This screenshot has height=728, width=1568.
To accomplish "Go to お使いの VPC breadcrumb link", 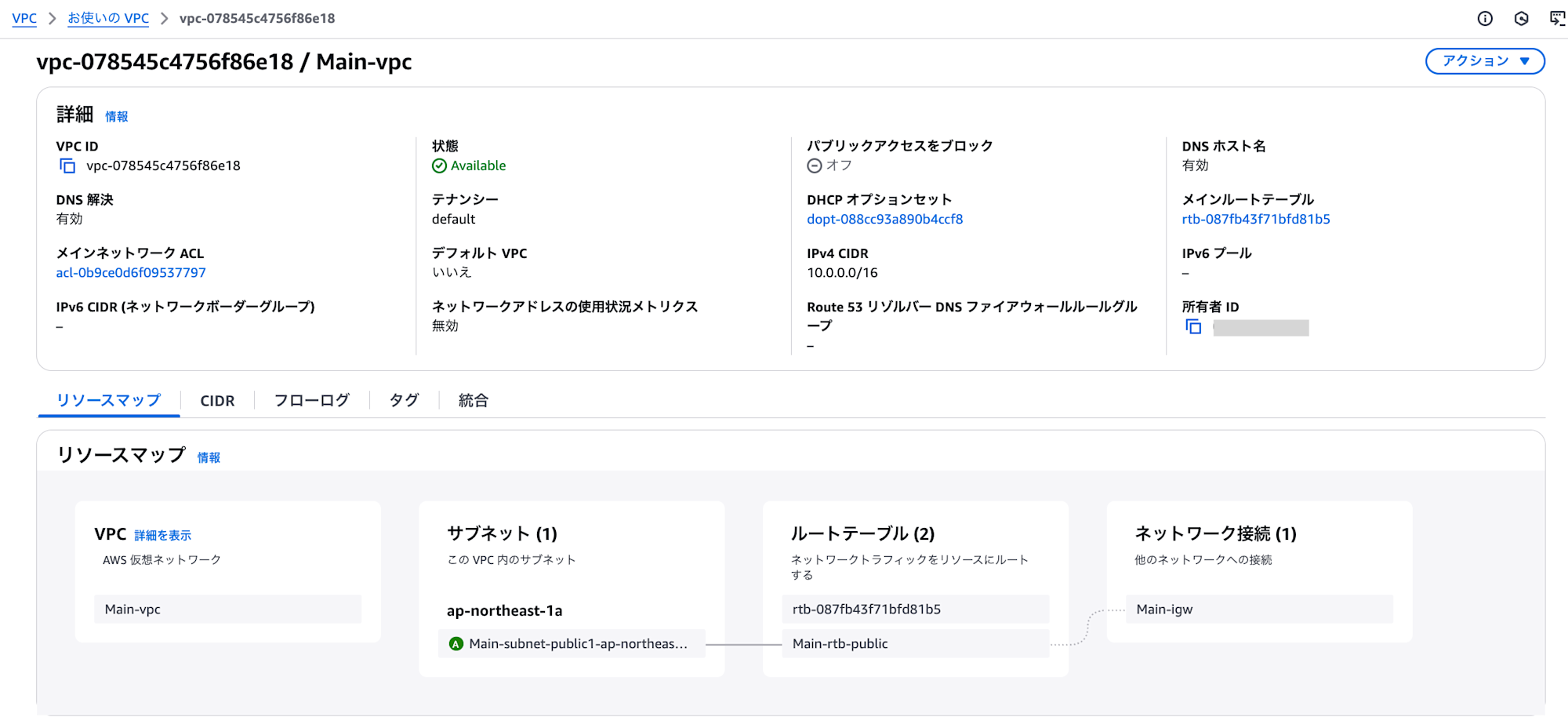I will [108, 18].
